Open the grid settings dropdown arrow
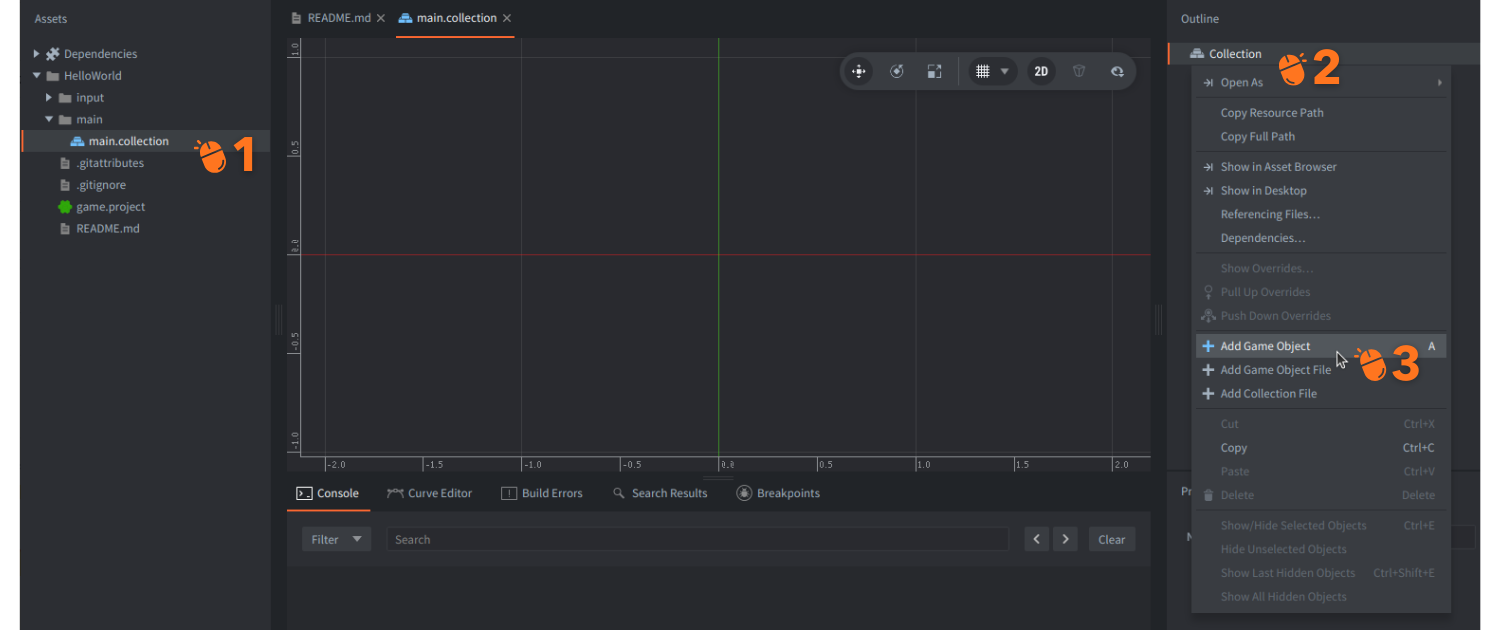 click(x=1005, y=71)
